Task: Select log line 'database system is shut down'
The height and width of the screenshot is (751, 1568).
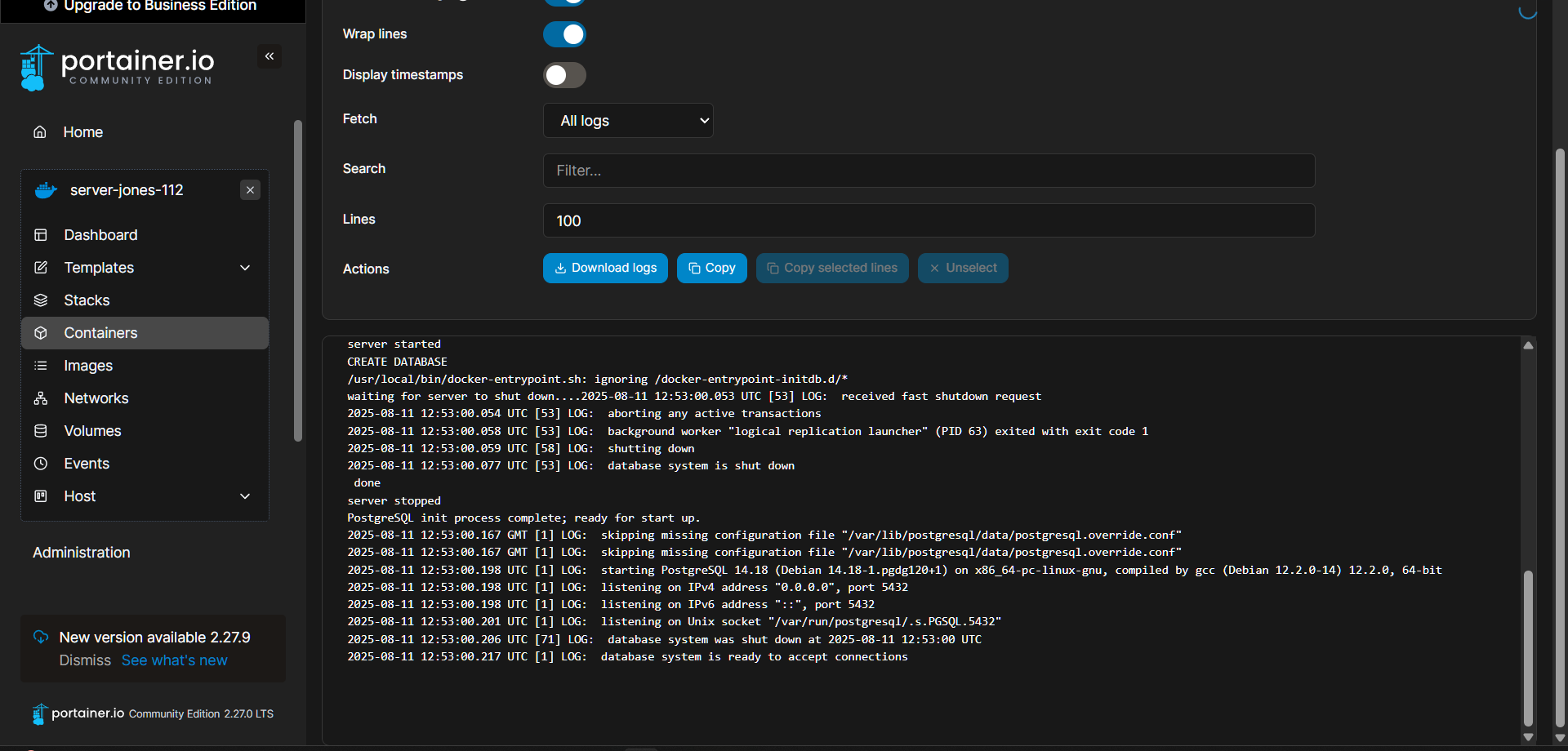Action: click(571, 465)
